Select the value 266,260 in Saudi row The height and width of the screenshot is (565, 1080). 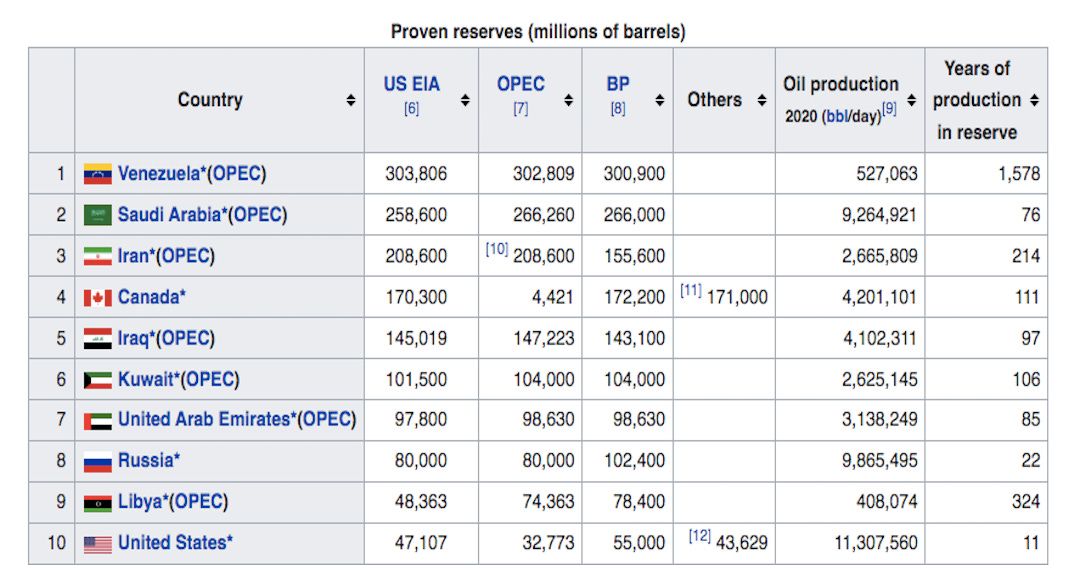[x=543, y=215]
